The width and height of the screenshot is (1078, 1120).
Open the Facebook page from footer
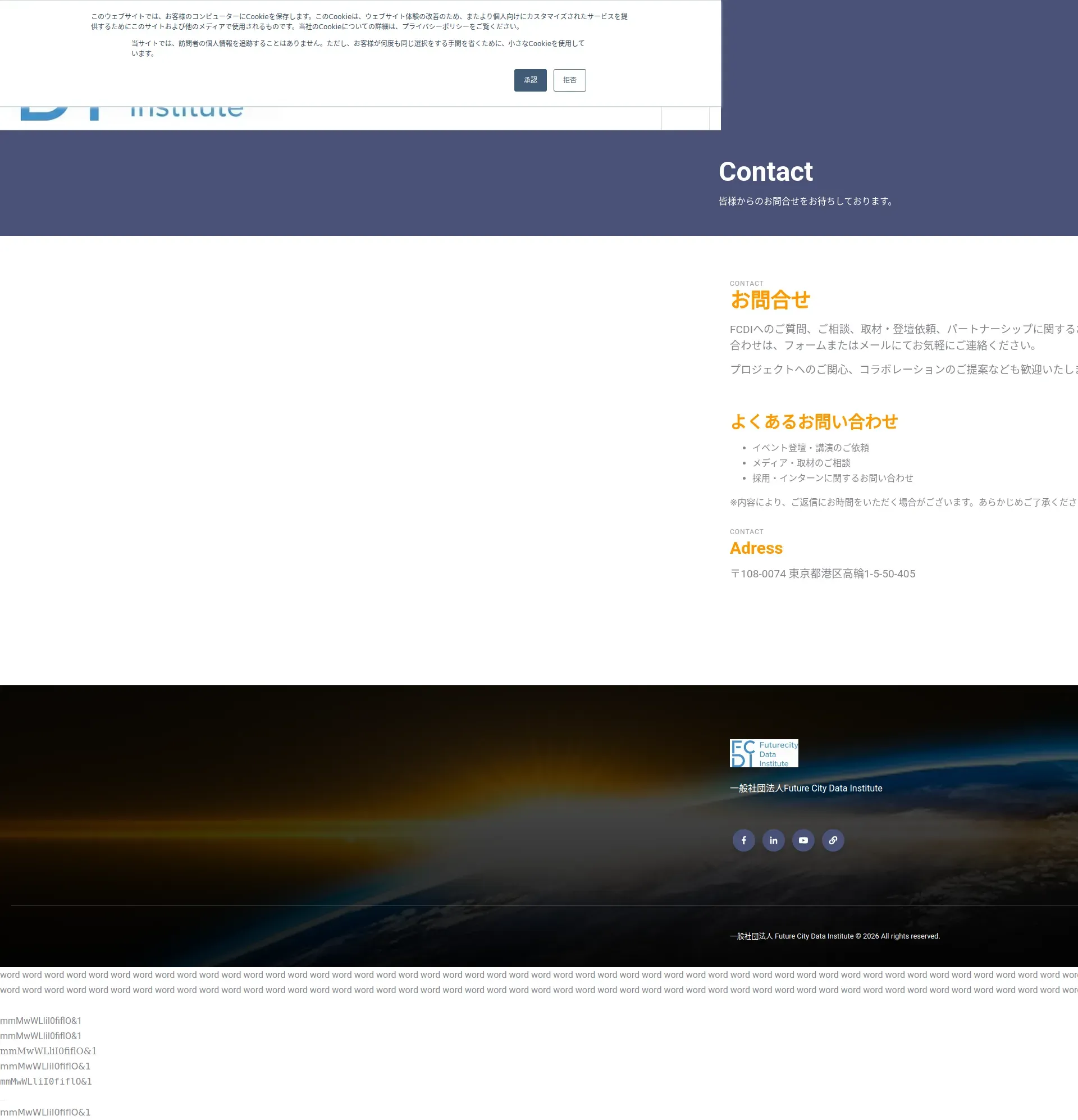point(743,840)
